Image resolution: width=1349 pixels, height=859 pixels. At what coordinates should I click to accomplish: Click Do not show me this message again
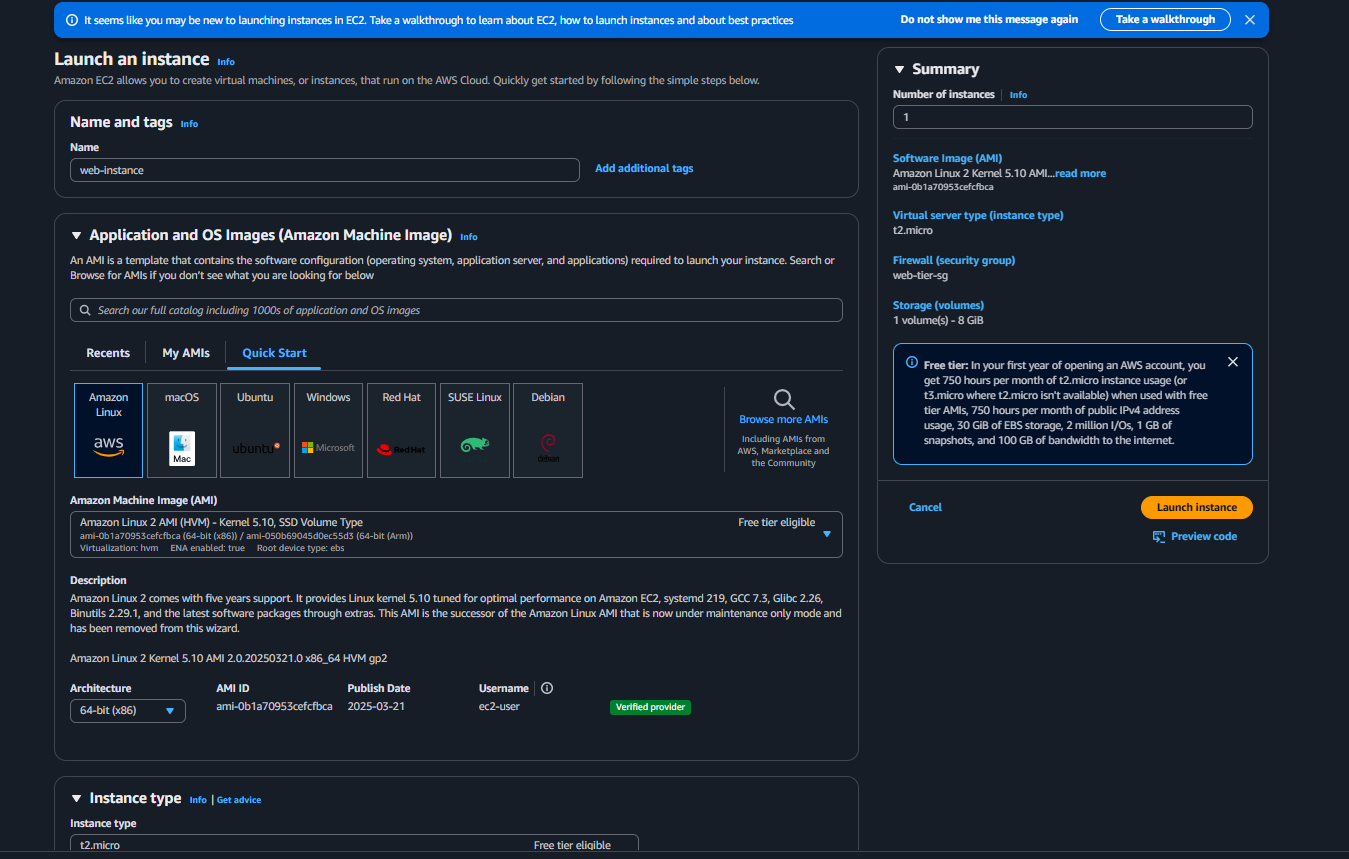pyautogui.click(x=989, y=19)
